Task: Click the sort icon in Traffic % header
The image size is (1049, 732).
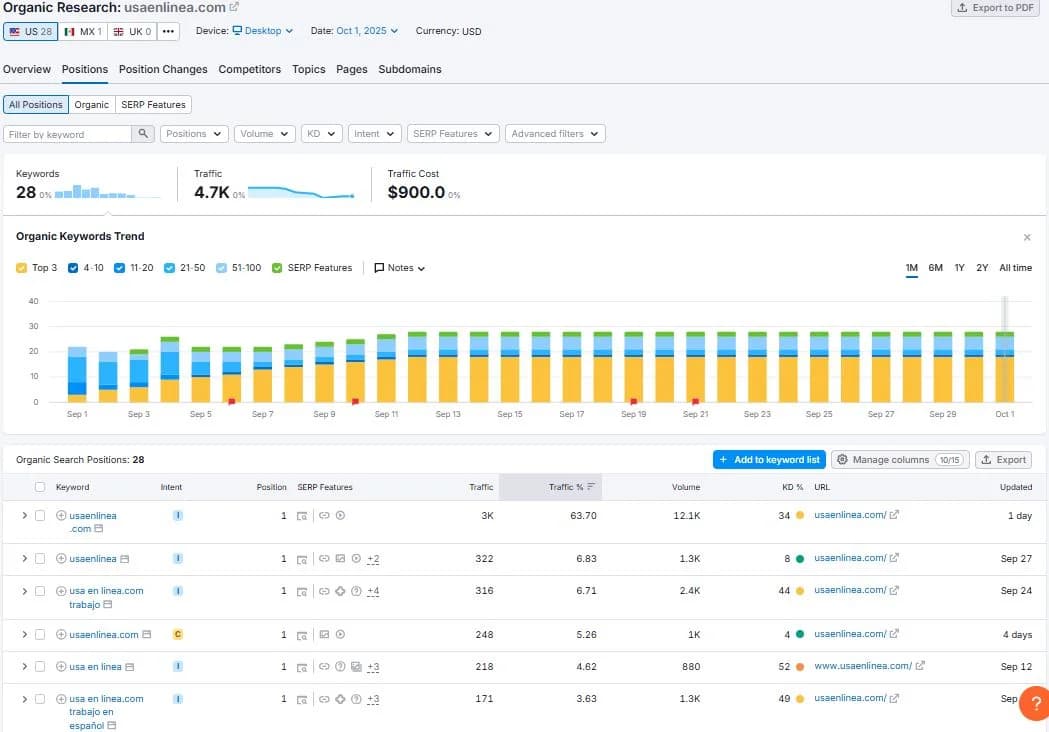Action: pyautogui.click(x=591, y=487)
